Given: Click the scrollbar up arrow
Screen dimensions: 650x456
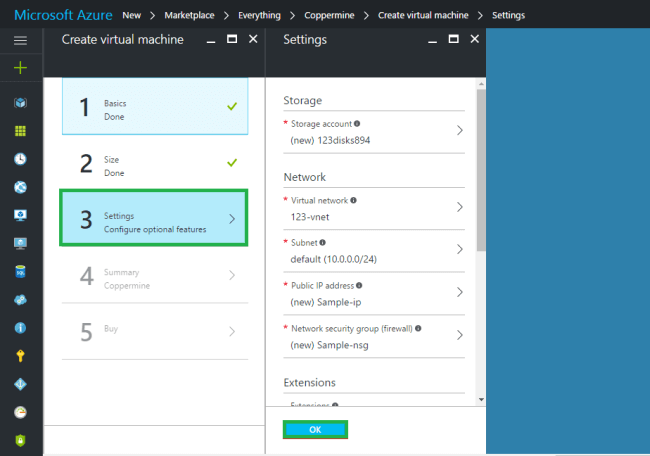Looking at the screenshot, I should [x=481, y=84].
